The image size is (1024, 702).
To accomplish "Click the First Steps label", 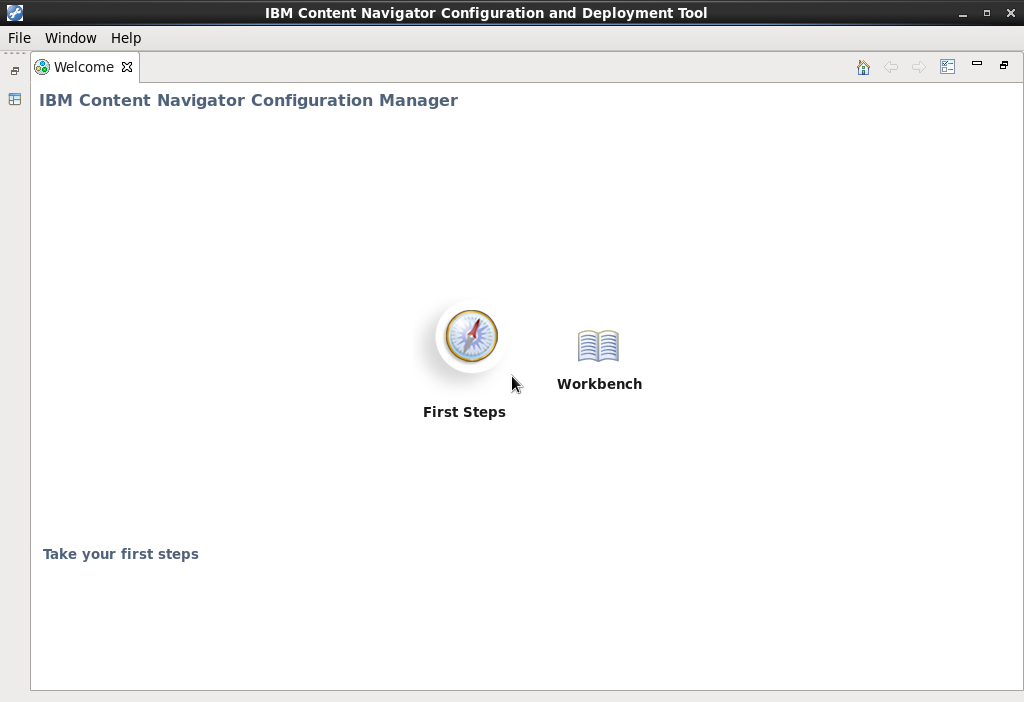I will pos(464,411).
